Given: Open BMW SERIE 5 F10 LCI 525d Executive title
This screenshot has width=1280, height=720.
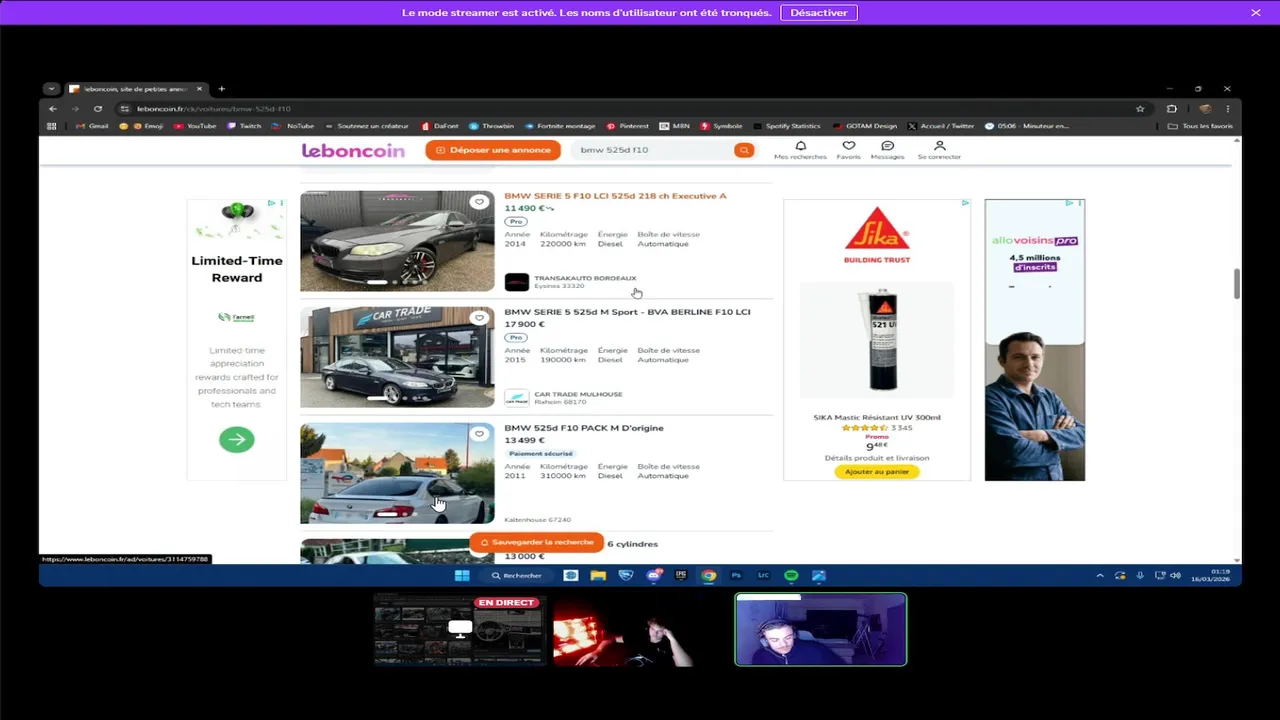Looking at the screenshot, I should [615, 196].
